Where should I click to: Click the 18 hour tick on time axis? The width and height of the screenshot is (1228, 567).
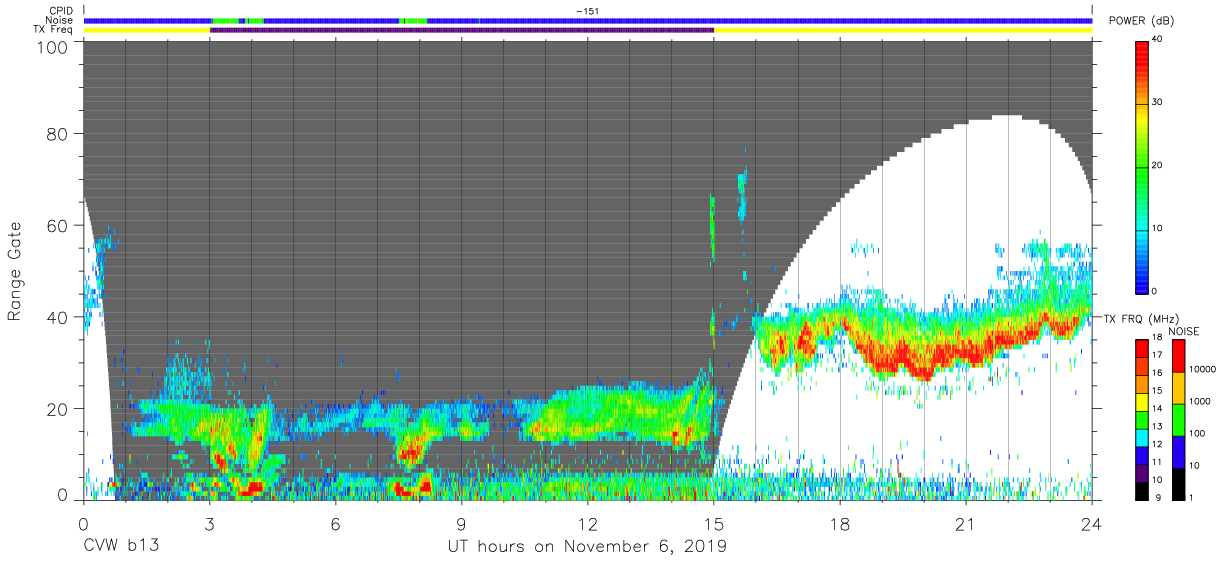840,524
